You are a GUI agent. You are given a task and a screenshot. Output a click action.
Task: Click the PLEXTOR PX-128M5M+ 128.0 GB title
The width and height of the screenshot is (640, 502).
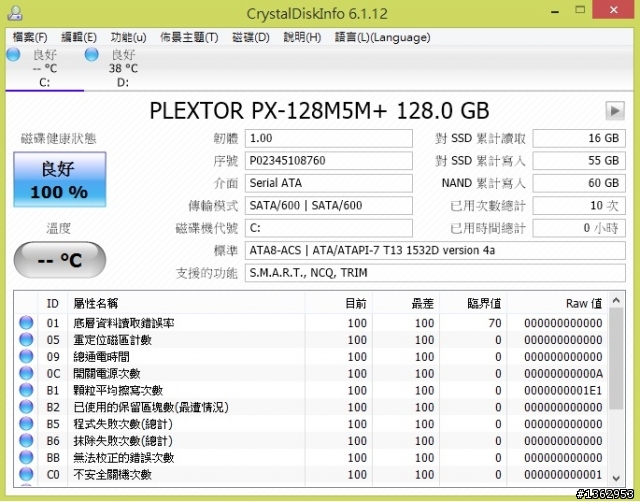319,111
